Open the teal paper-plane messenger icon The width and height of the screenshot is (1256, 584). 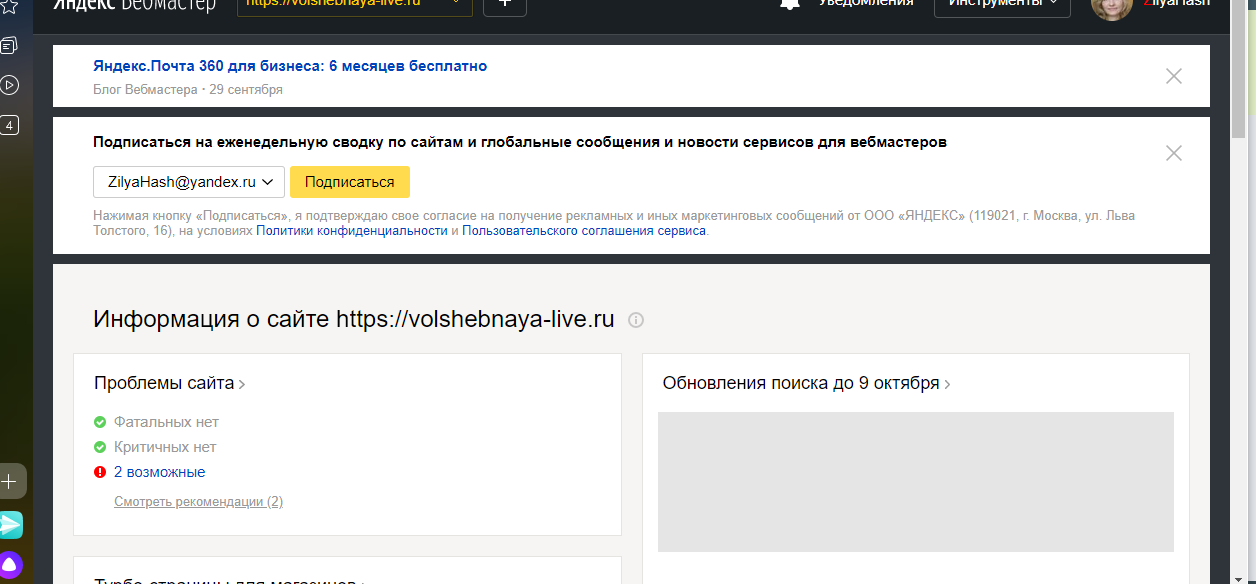(10, 524)
